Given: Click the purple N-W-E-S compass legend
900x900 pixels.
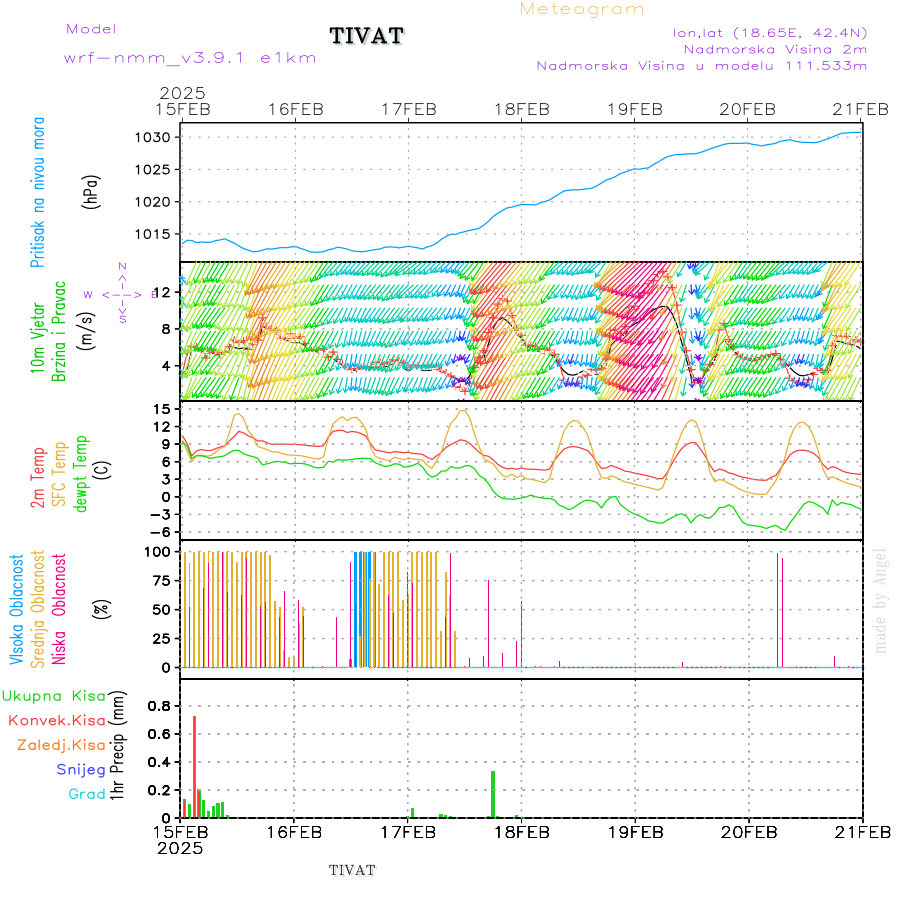Looking at the screenshot, I should 123,294.
